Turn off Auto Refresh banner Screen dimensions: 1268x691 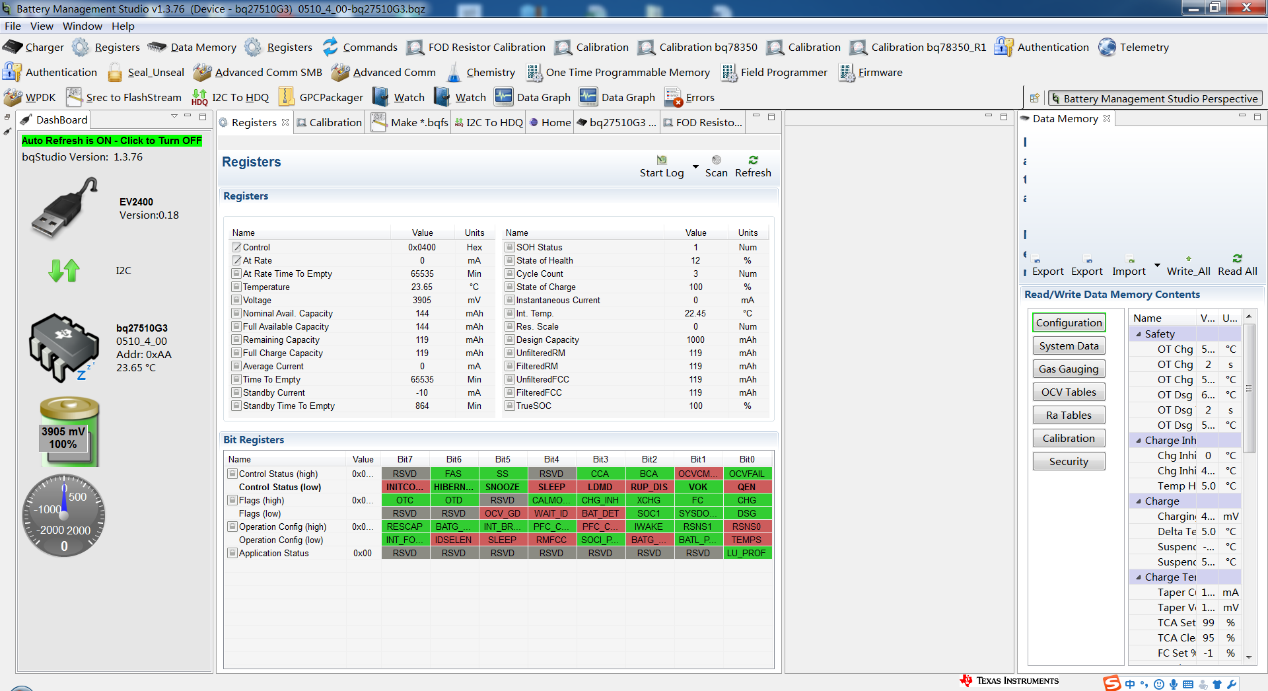[x=111, y=141]
